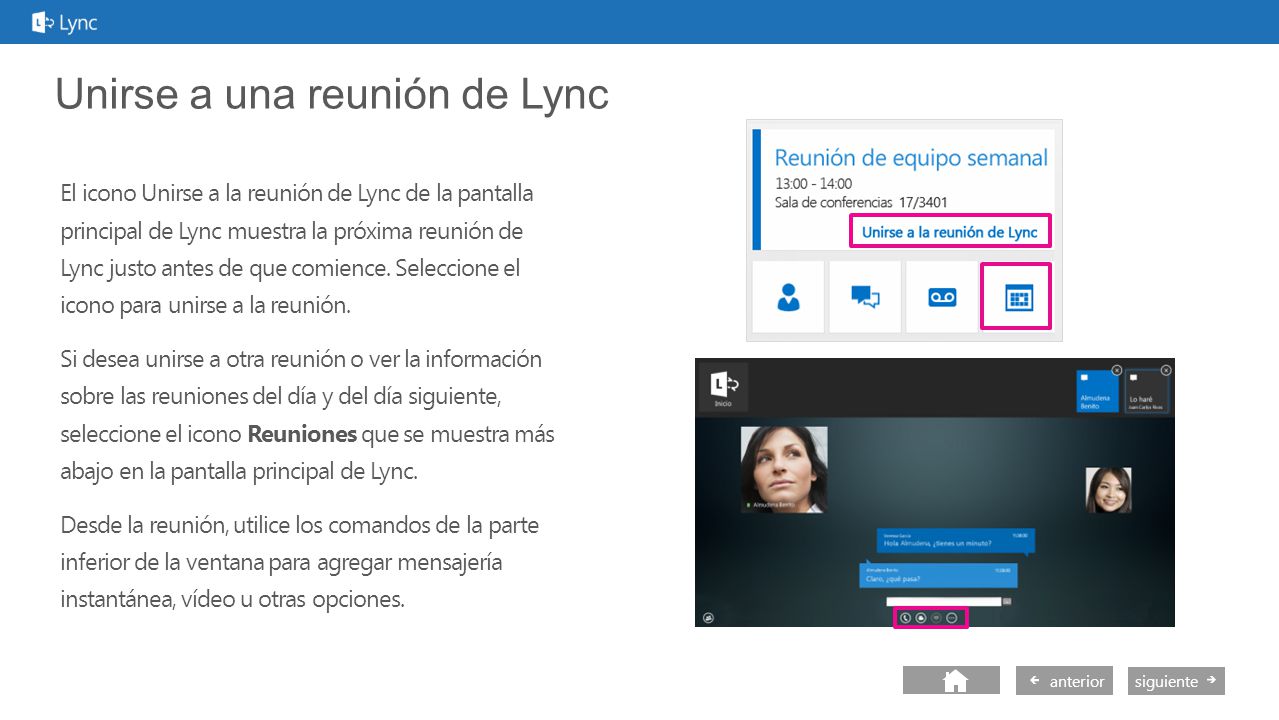Close the Almudena Benito conversation tile
Viewport: 1279px width, 720px height.
click(x=1117, y=370)
